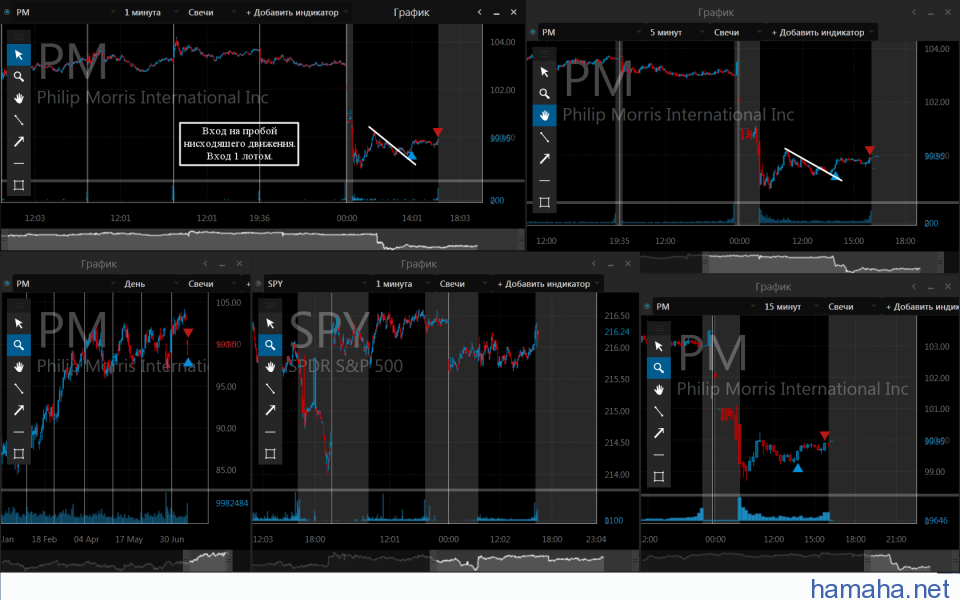Click the toolbar grip handle in SPY chart
The image size is (960, 600).
coord(270,305)
